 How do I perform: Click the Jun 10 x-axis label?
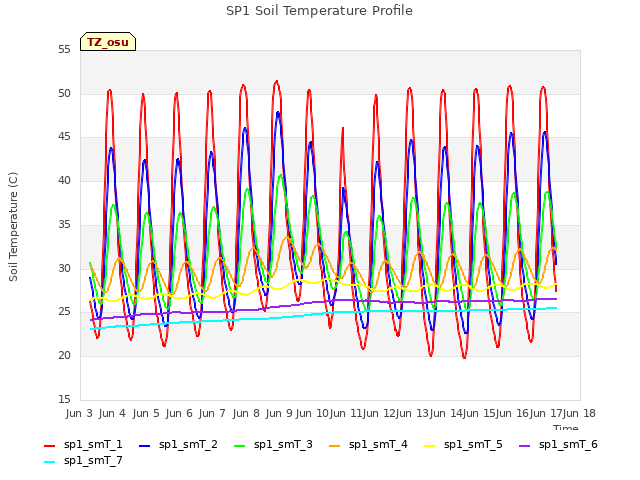(312, 413)
